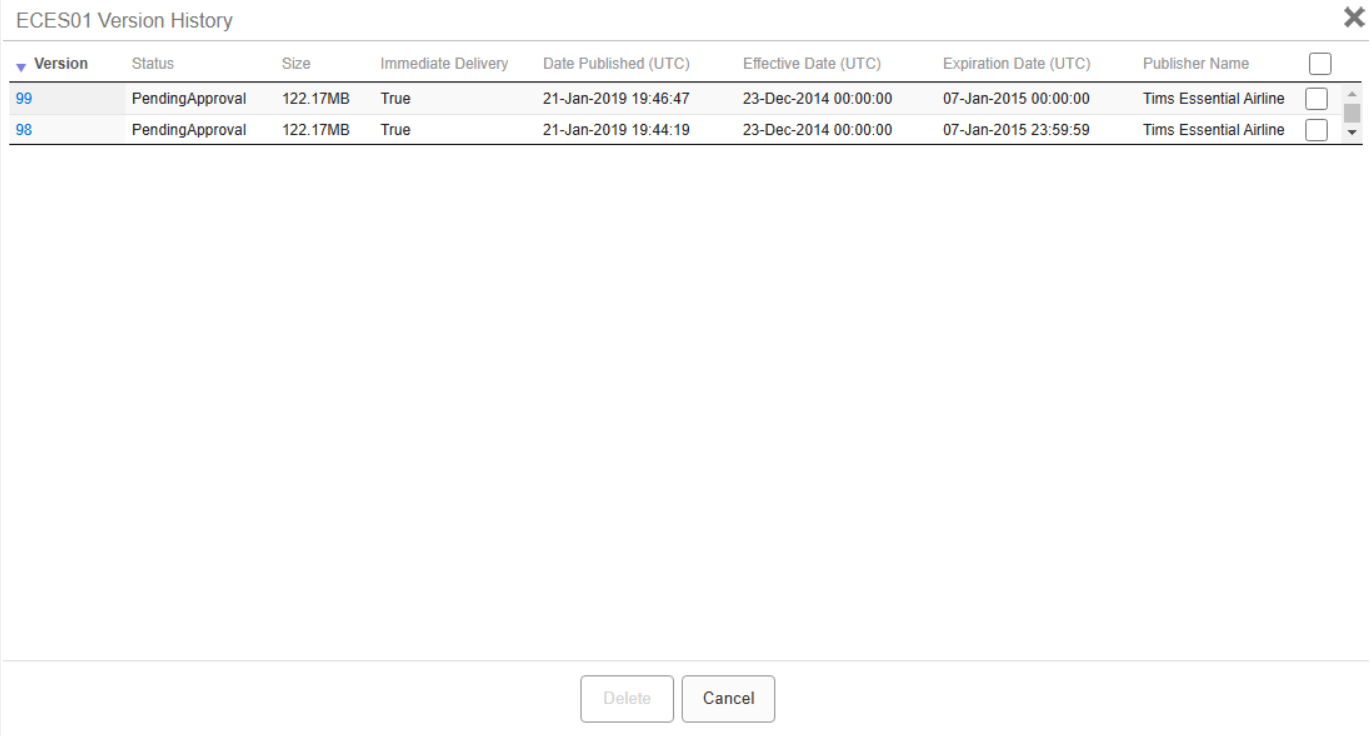Sort by Expiration Date (UTC) header
This screenshot has height=736, width=1372.
point(1016,63)
